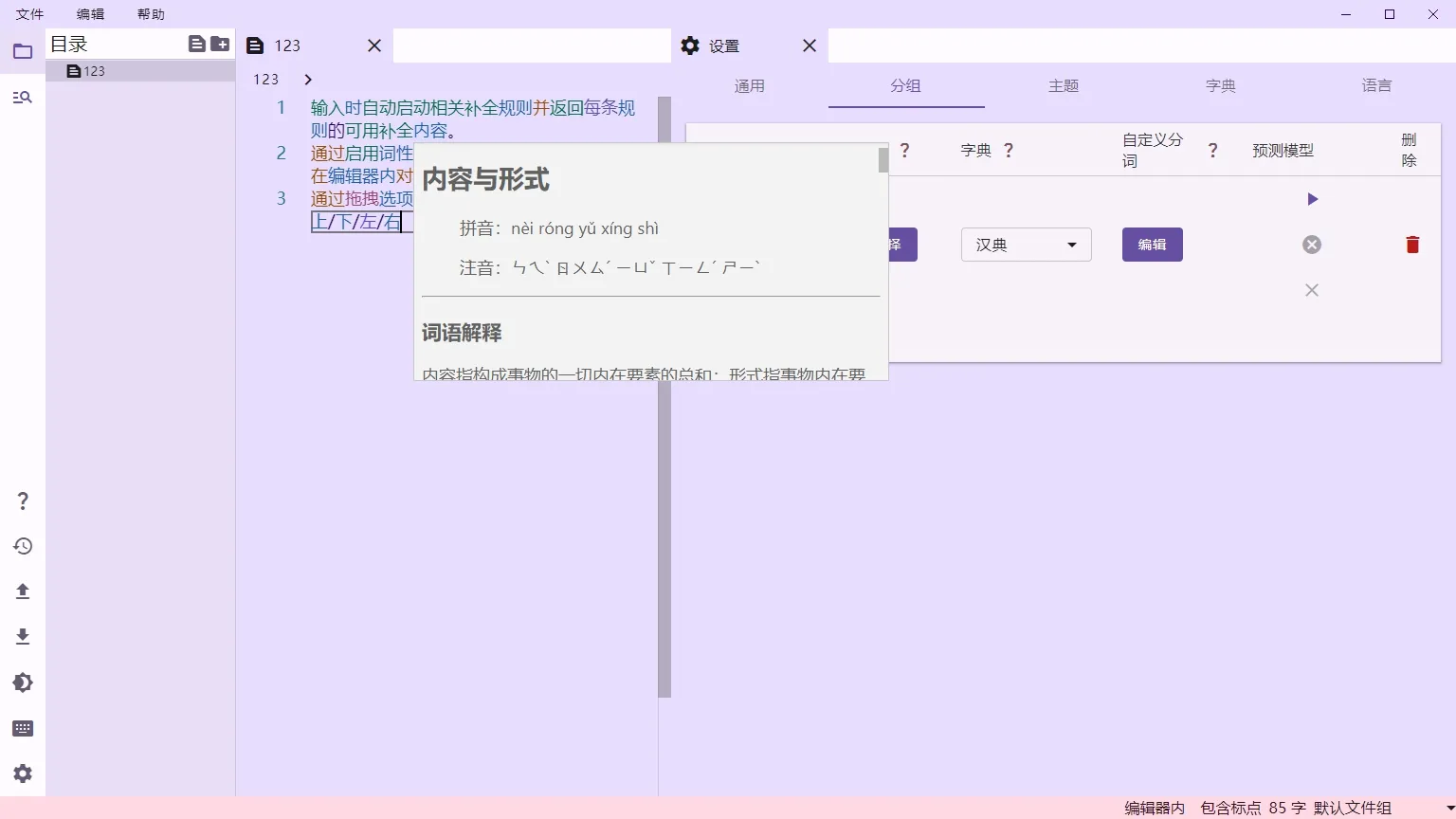Open the search list sidebar icon
This screenshot has width=1456, height=819.
click(23, 97)
